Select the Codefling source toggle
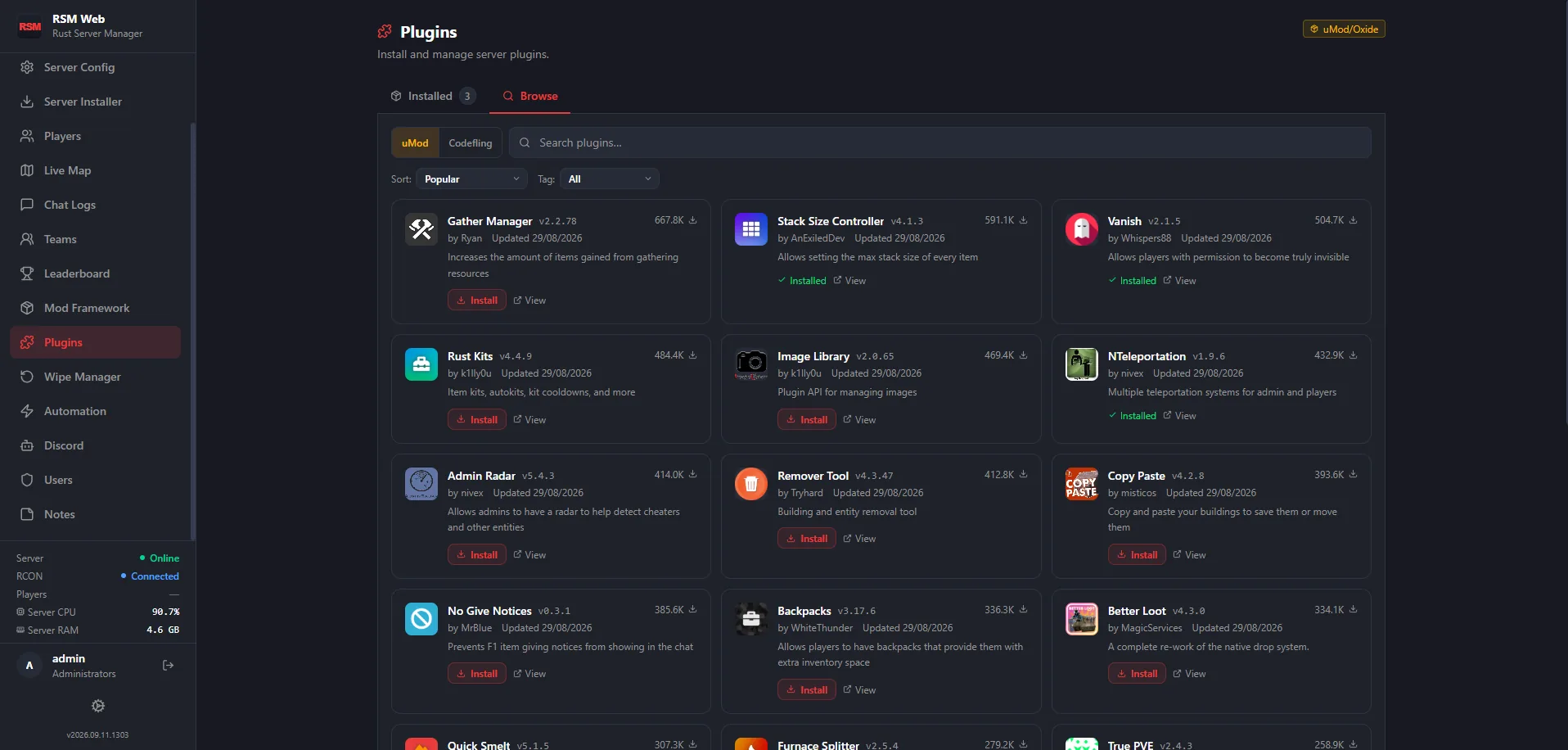This screenshot has width=1568, height=750. [471, 142]
